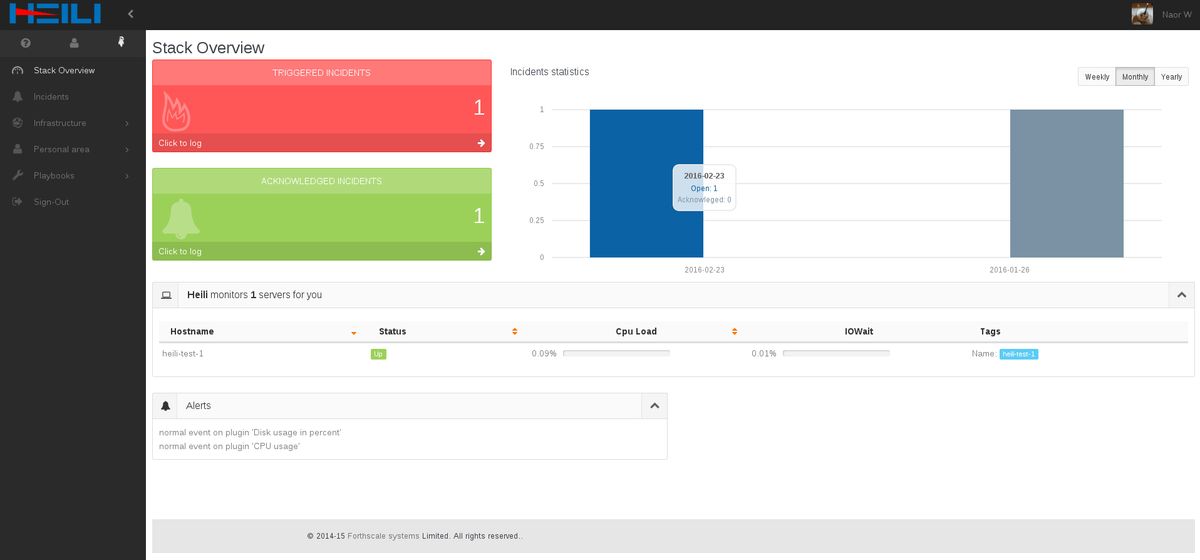Viewport: 1200px width, 560px height.
Task: Switch statistics to Weekly view
Action: (x=1096, y=77)
